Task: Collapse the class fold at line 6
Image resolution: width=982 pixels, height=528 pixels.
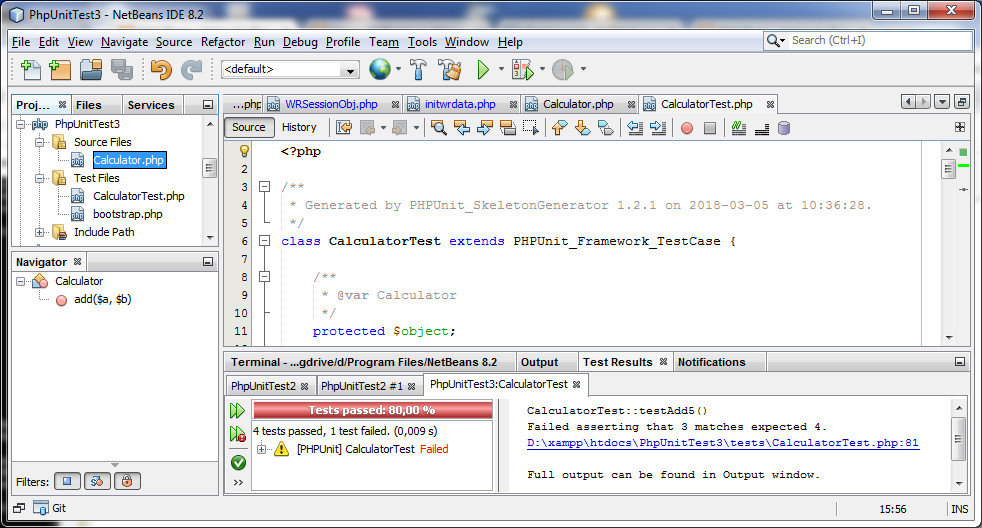Action: point(265,241)
